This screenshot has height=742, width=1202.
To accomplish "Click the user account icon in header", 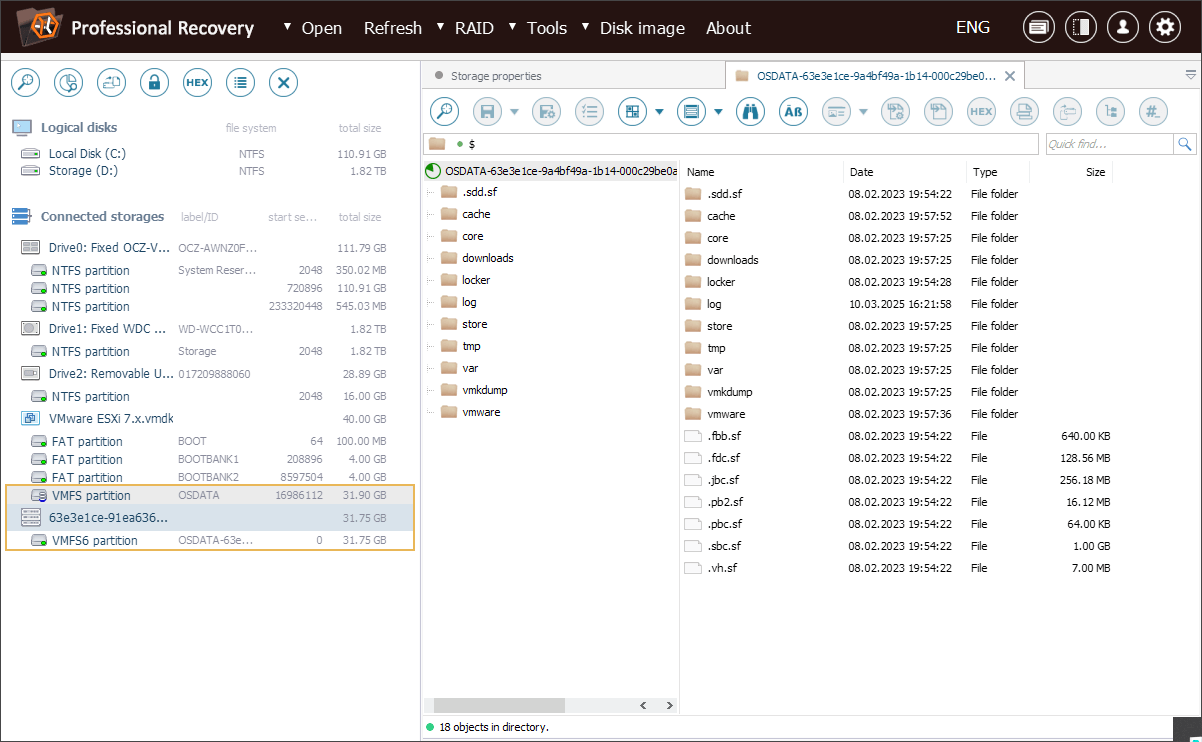I will 1122,28.
